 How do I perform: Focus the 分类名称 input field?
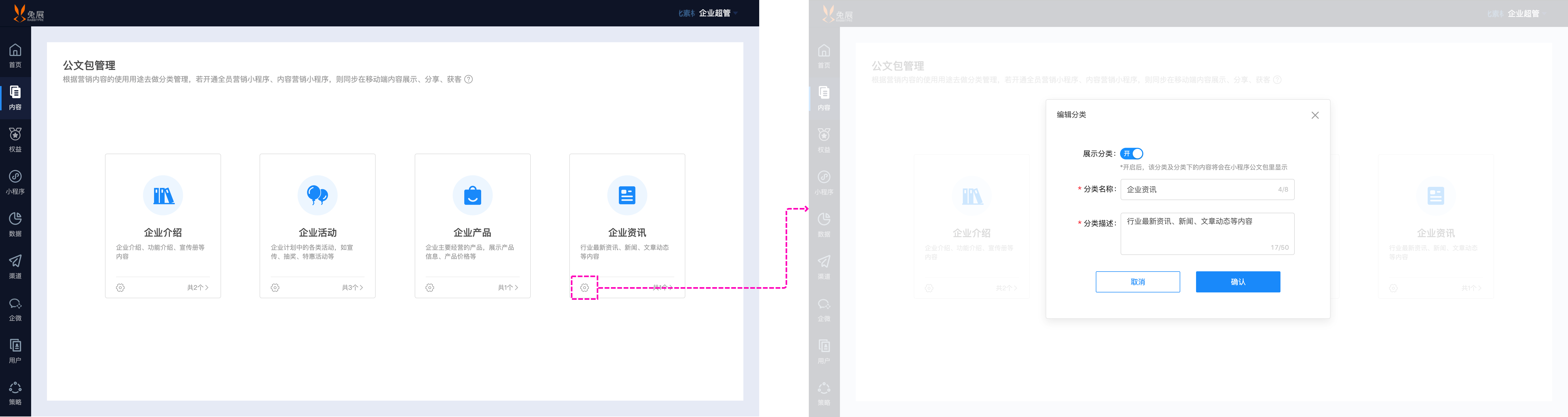[x=1207, y=189]
